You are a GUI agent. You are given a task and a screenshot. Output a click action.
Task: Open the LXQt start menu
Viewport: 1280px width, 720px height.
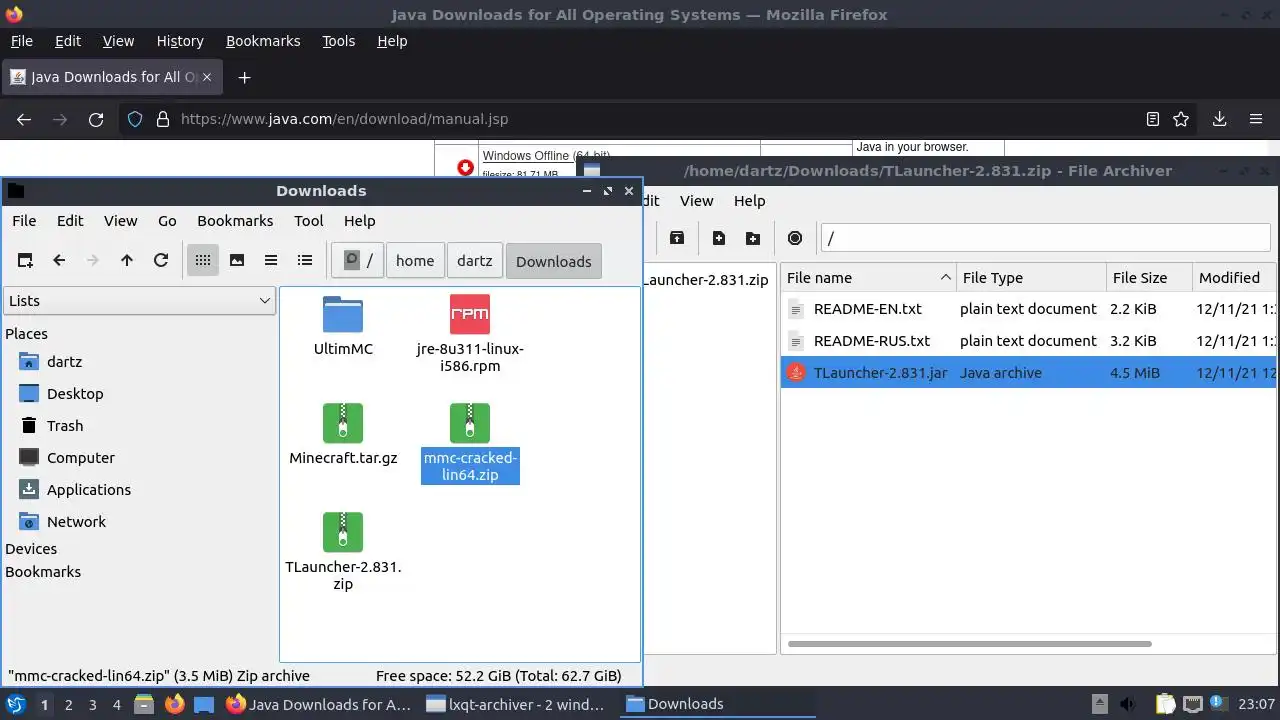[16, 704]
